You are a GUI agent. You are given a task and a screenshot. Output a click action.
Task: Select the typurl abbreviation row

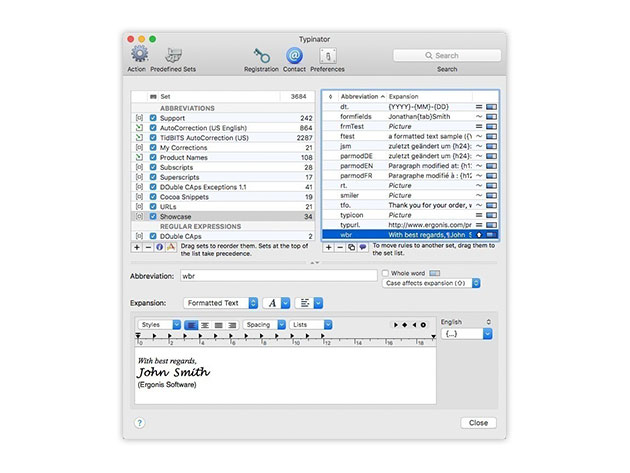410,225
